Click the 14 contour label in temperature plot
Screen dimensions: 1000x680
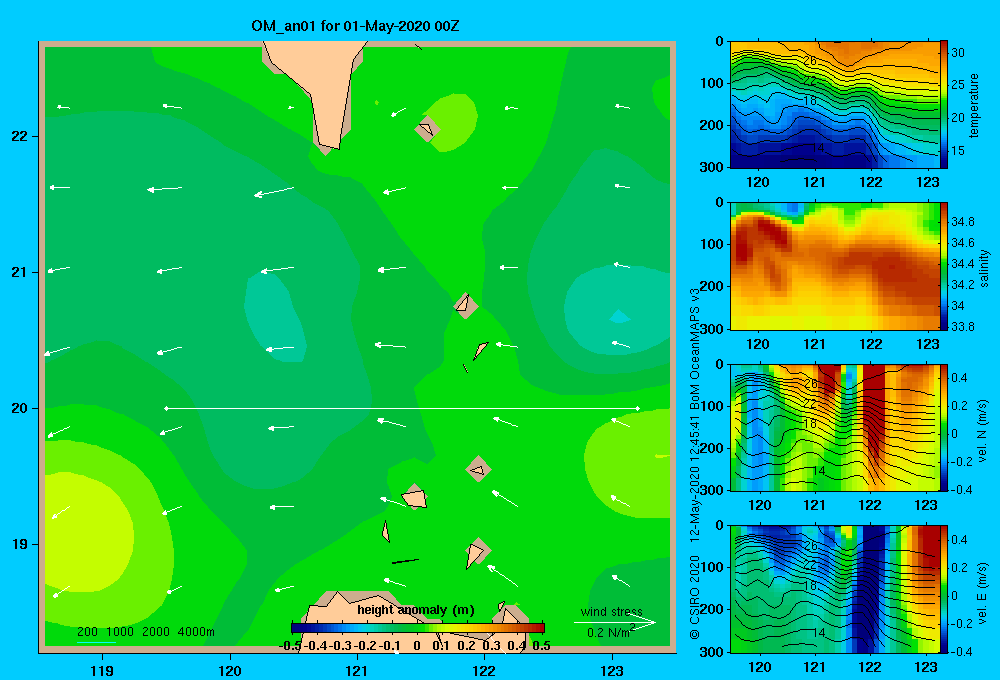[818, 148]
